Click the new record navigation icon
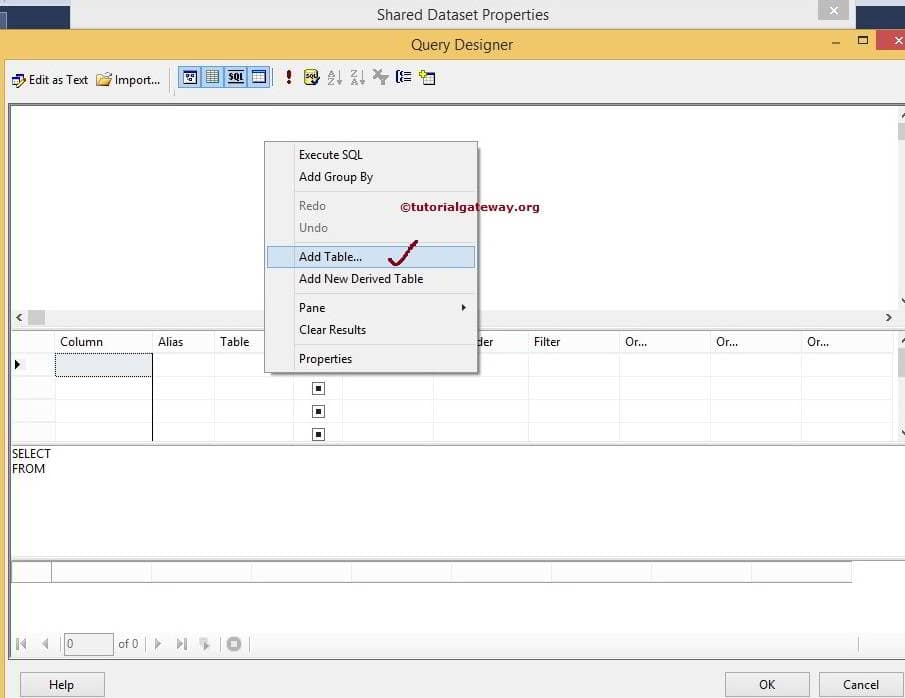The image size is (905, 698). click(204, 644)
